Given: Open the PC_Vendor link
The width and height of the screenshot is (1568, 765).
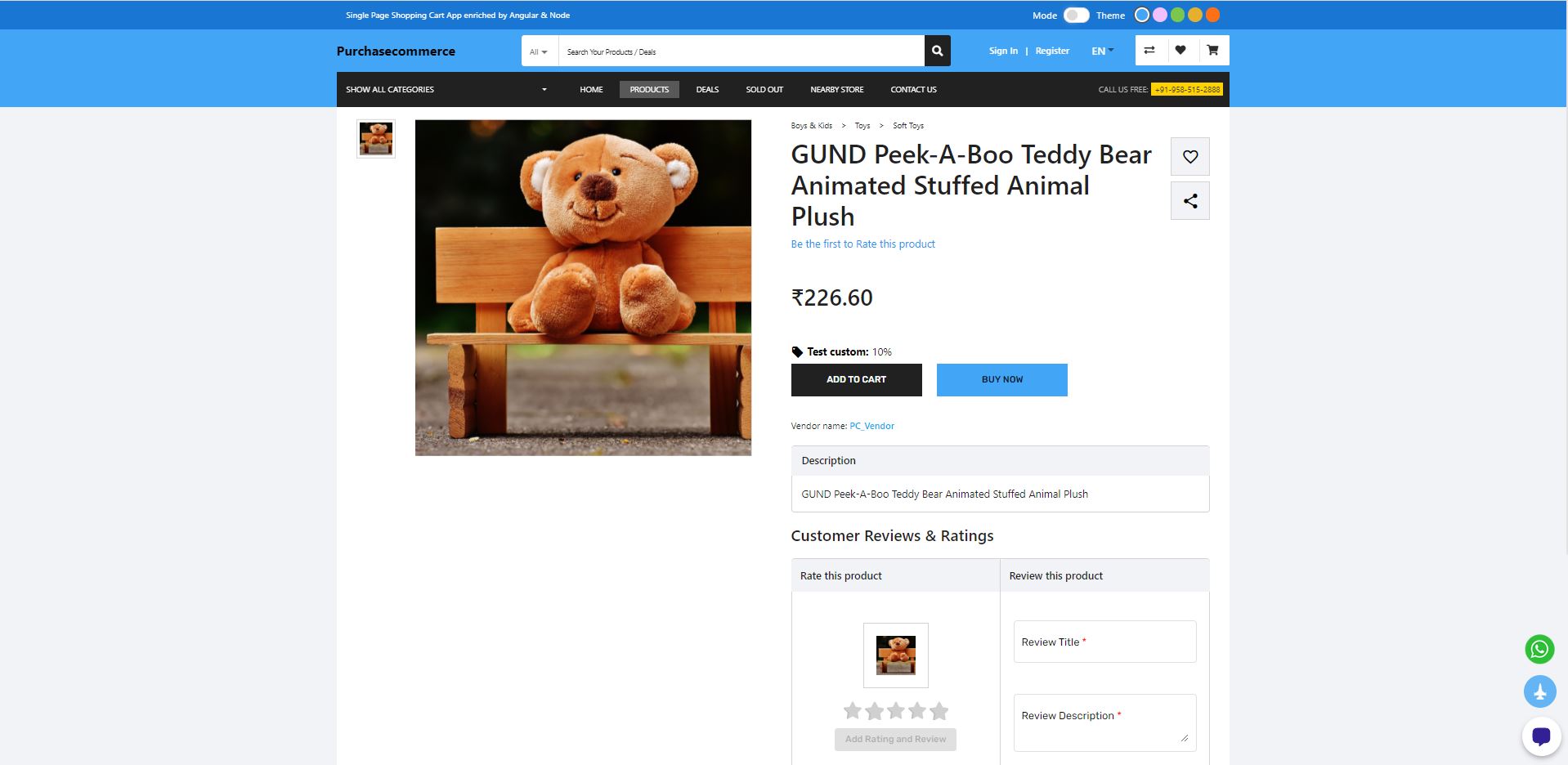Looking at the screenshot, I should pos(871,426).
